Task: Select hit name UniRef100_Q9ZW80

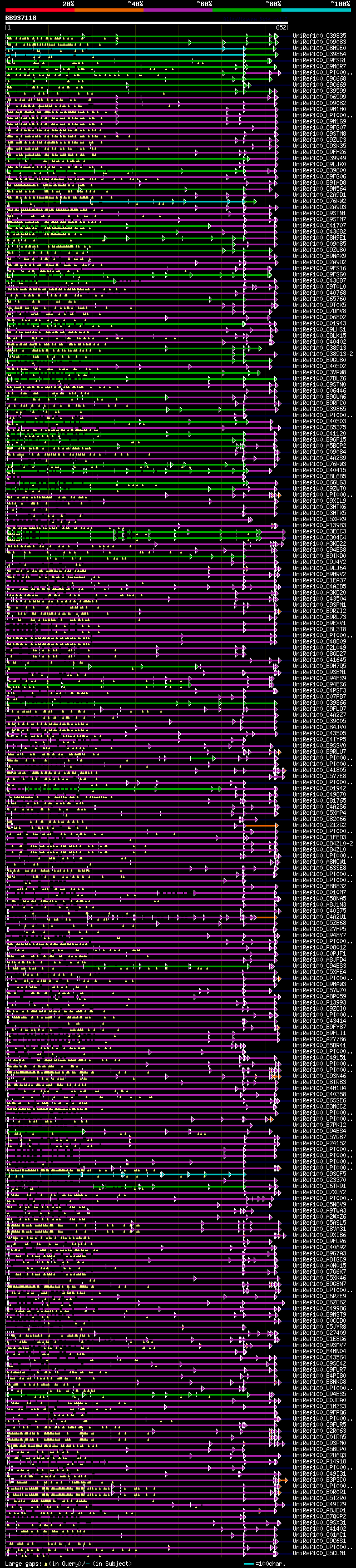Action: pyautogui.click(x=319, y=250)
